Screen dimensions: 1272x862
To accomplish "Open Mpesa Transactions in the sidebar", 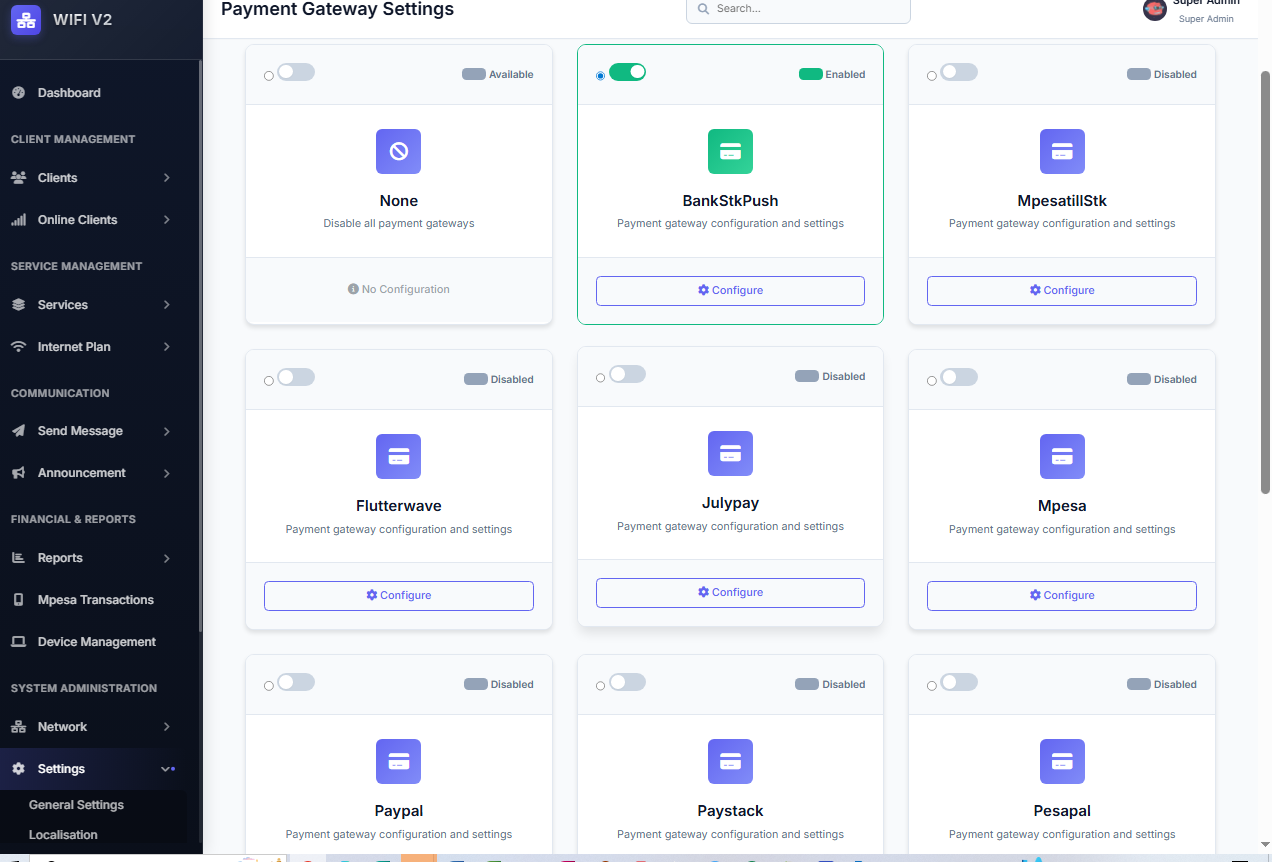I will [95, 600].
